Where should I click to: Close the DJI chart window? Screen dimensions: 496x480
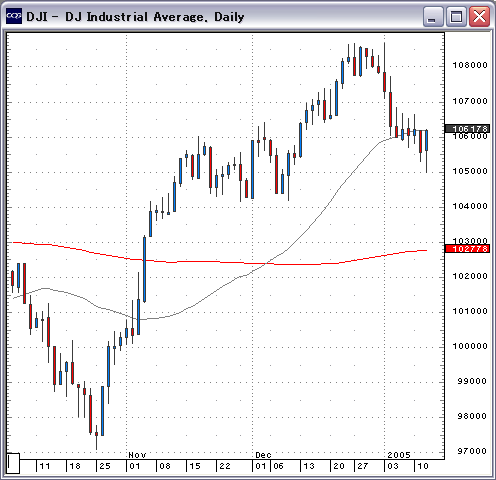click(479, 16)
